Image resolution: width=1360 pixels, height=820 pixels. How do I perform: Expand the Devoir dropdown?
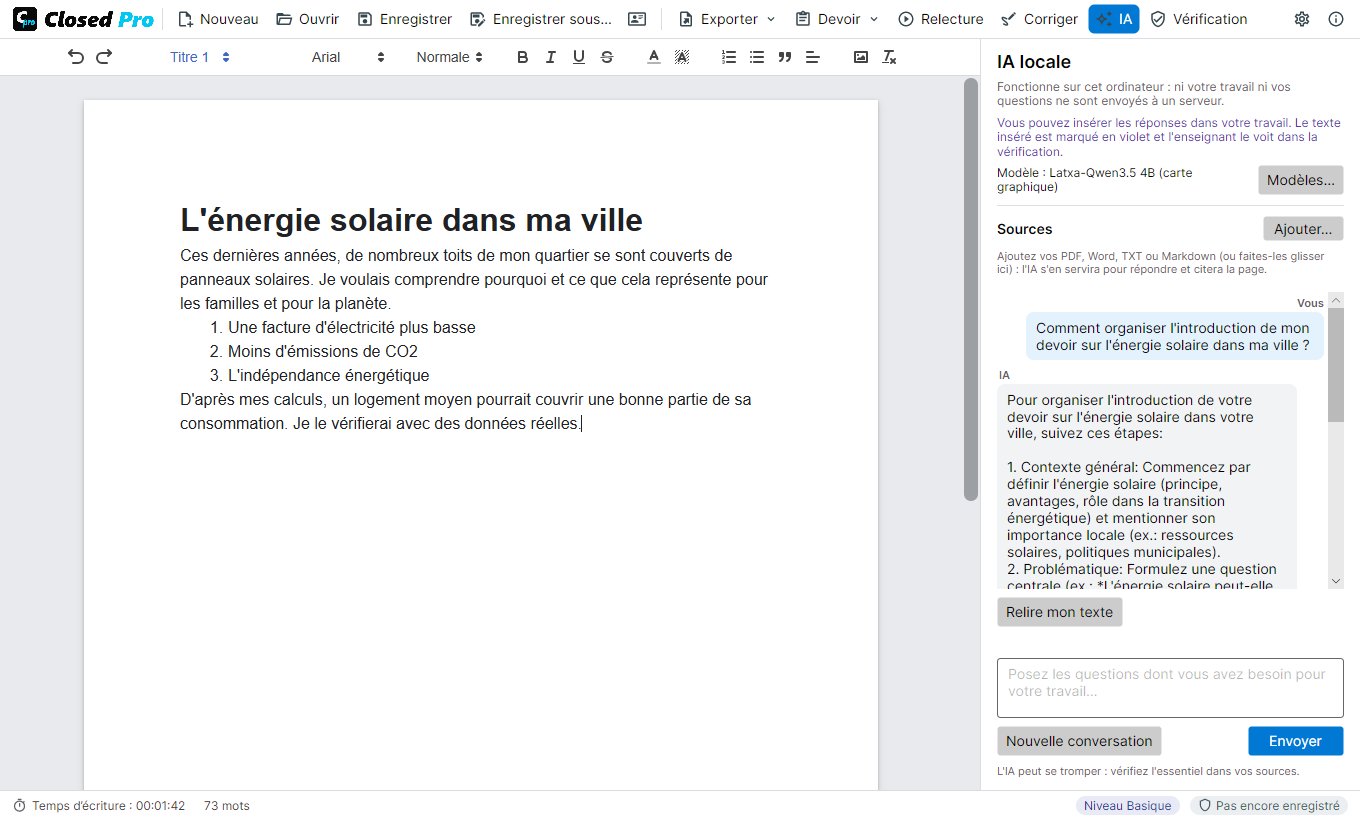tap(837, 19)
